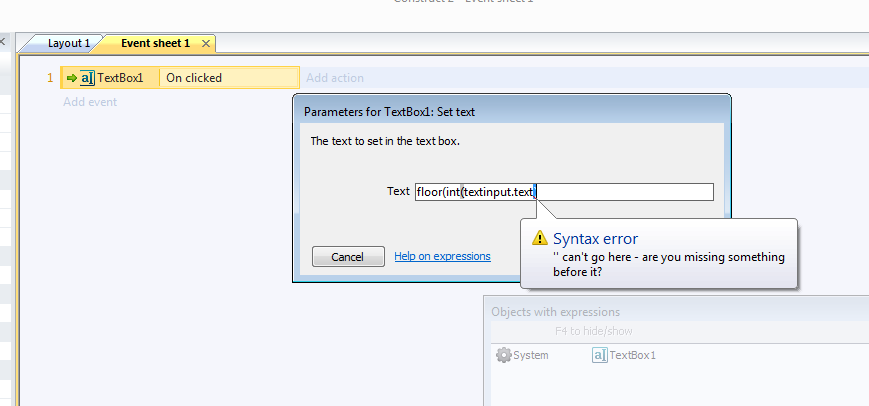This screenshot has height=406, width=869.
Task: Click the System gear icon
Action: [x=503, y=355]
